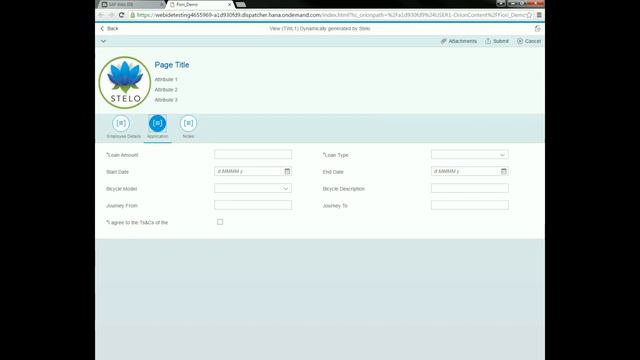Click the Stelo lotus logo
The height and width of the screenshot is (360, 640).
click(x=125, y=82)
